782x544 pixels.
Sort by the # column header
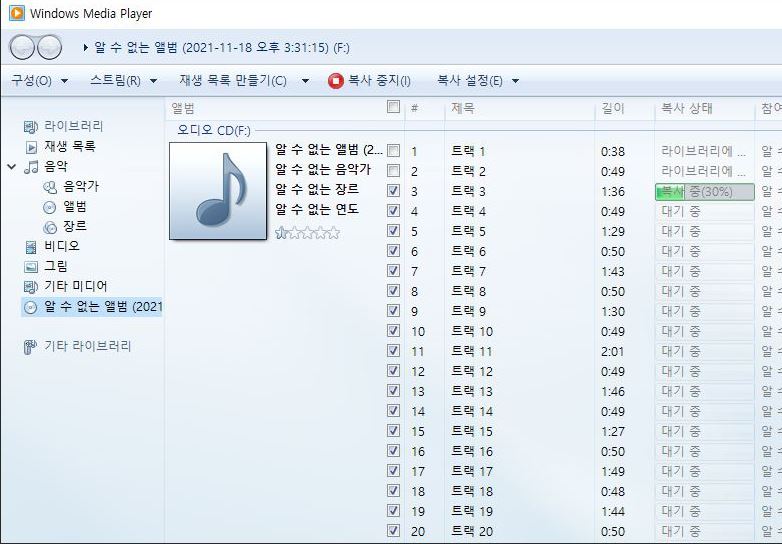[x=414, y=108]
